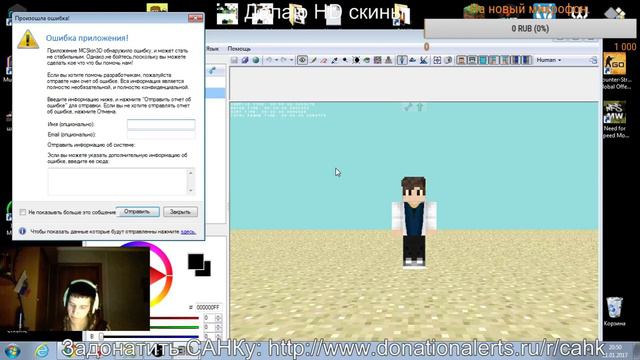Click the grid overlay icon after view modes
This screenshot has width=640, height=360.
437,60
